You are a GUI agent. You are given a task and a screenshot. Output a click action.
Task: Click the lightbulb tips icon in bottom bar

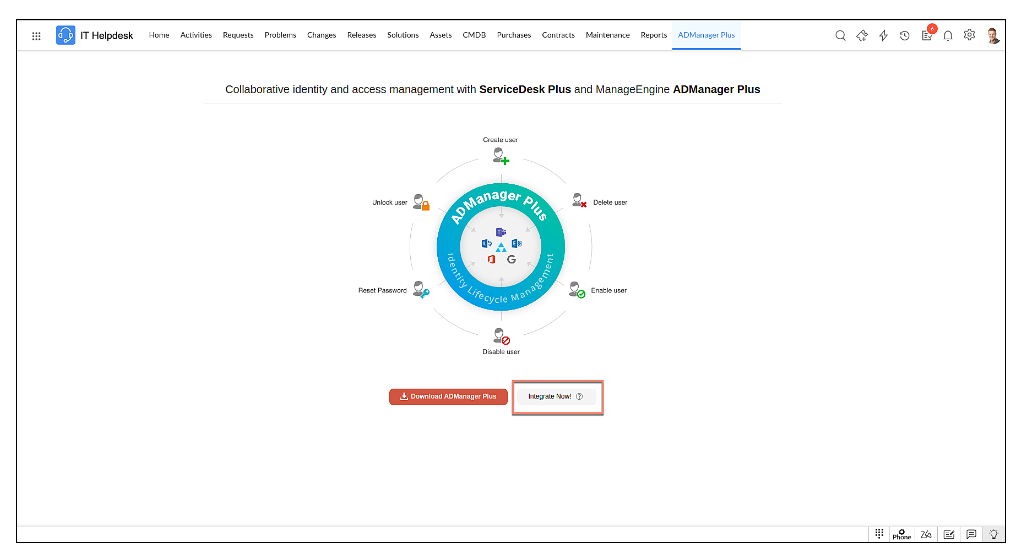click(x=993, y=534)
